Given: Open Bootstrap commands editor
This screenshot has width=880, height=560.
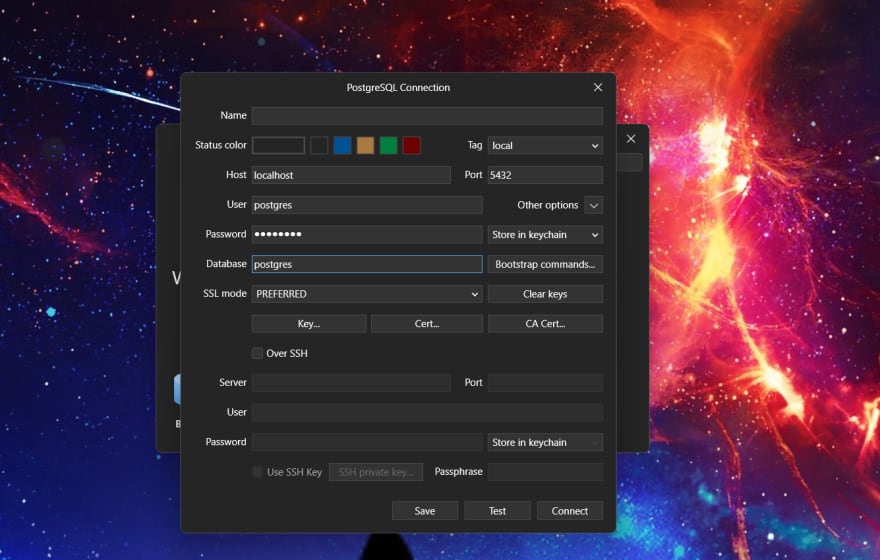Looking at the screenshot, I should (545, 264).
